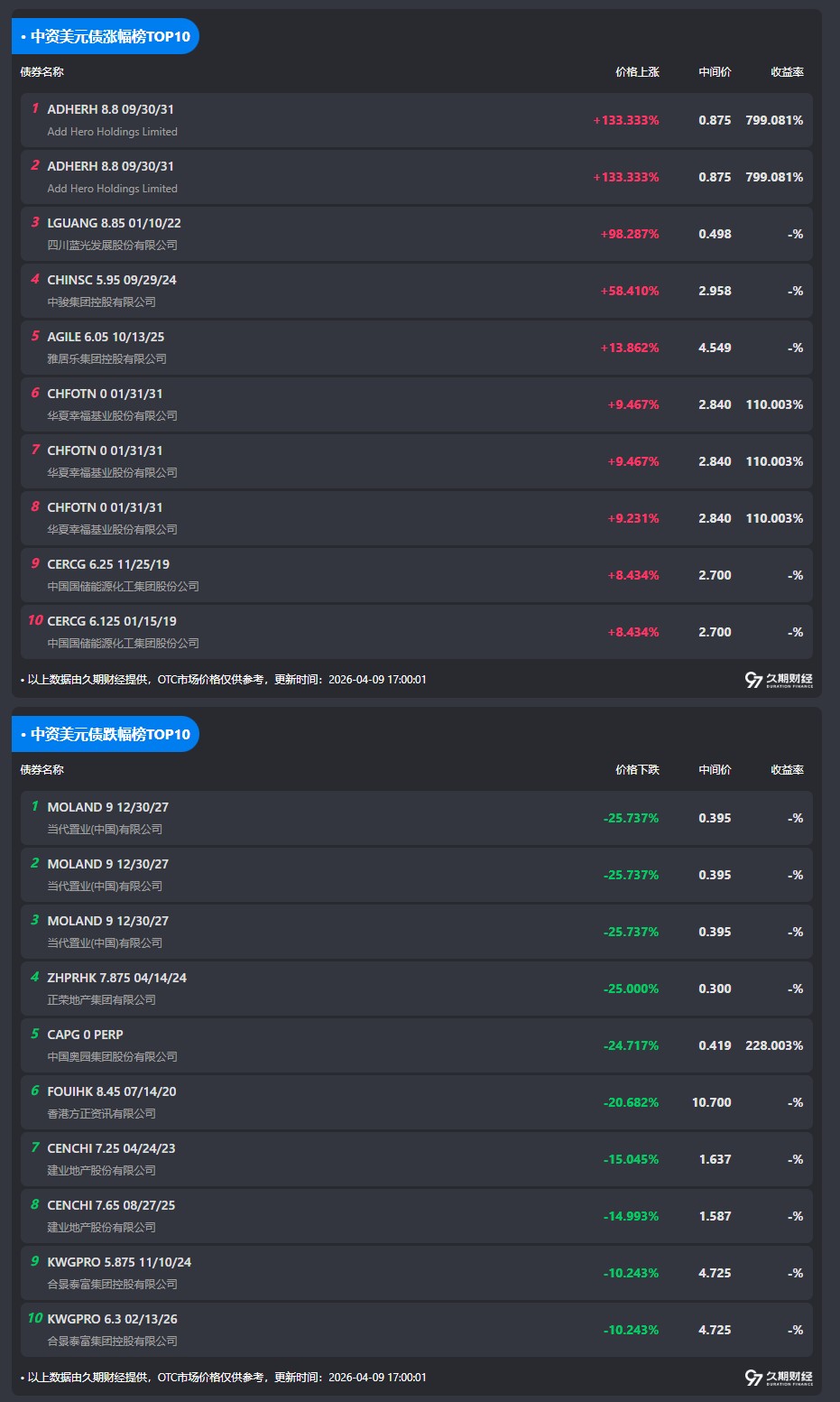Viewport: 840px width, 1402px height.
Task: Click the 久期财经 logo below the losers list
Action: coord(779,1378)
